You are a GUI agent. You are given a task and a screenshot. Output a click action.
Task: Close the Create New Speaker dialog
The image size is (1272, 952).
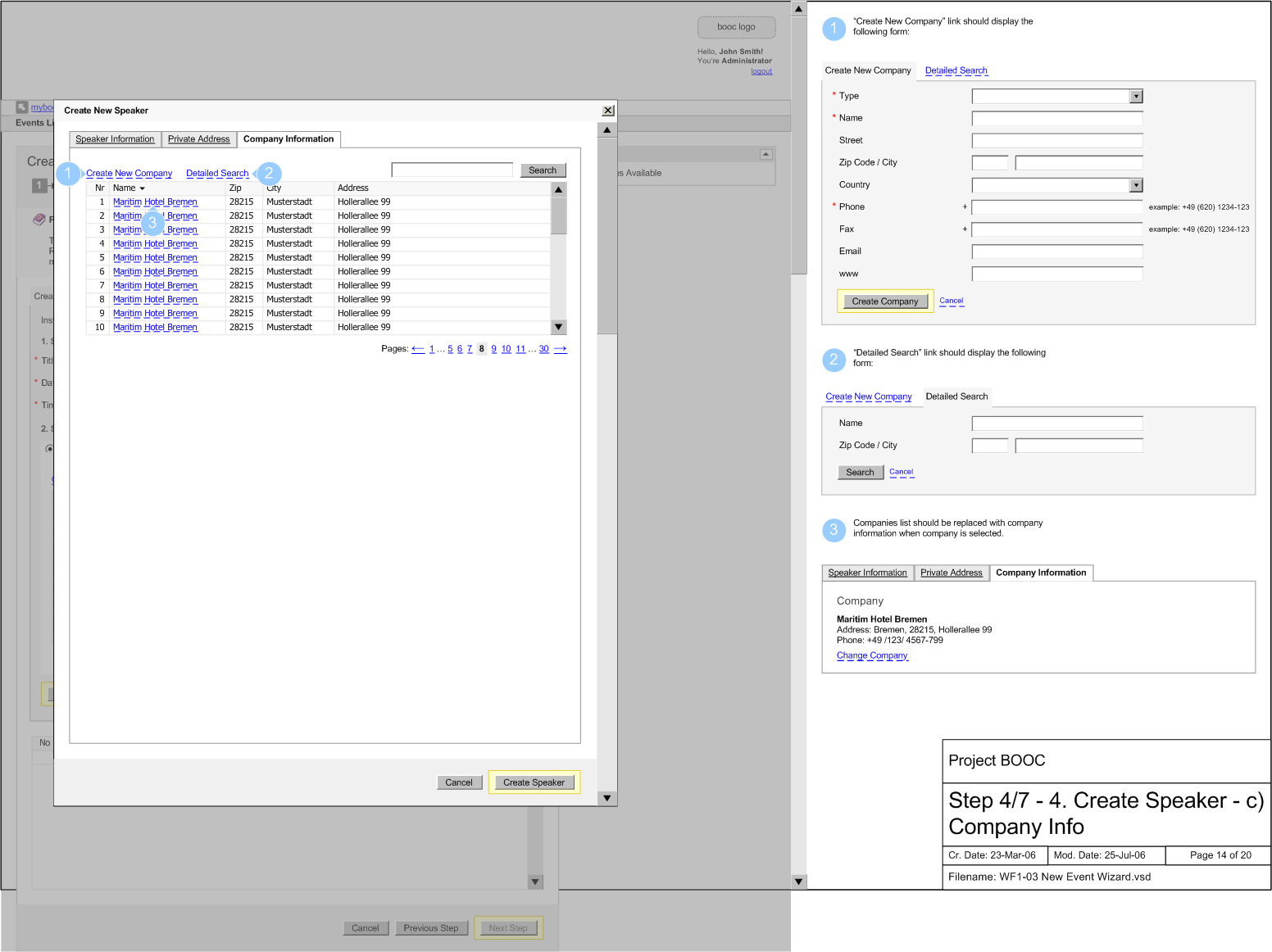click(607, 111)
